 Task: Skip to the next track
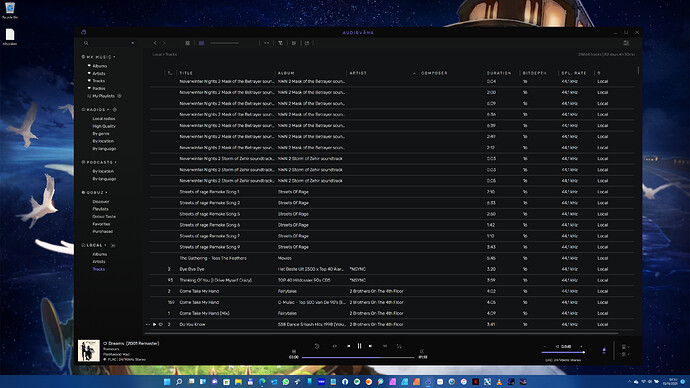click(x=371, y=346)
